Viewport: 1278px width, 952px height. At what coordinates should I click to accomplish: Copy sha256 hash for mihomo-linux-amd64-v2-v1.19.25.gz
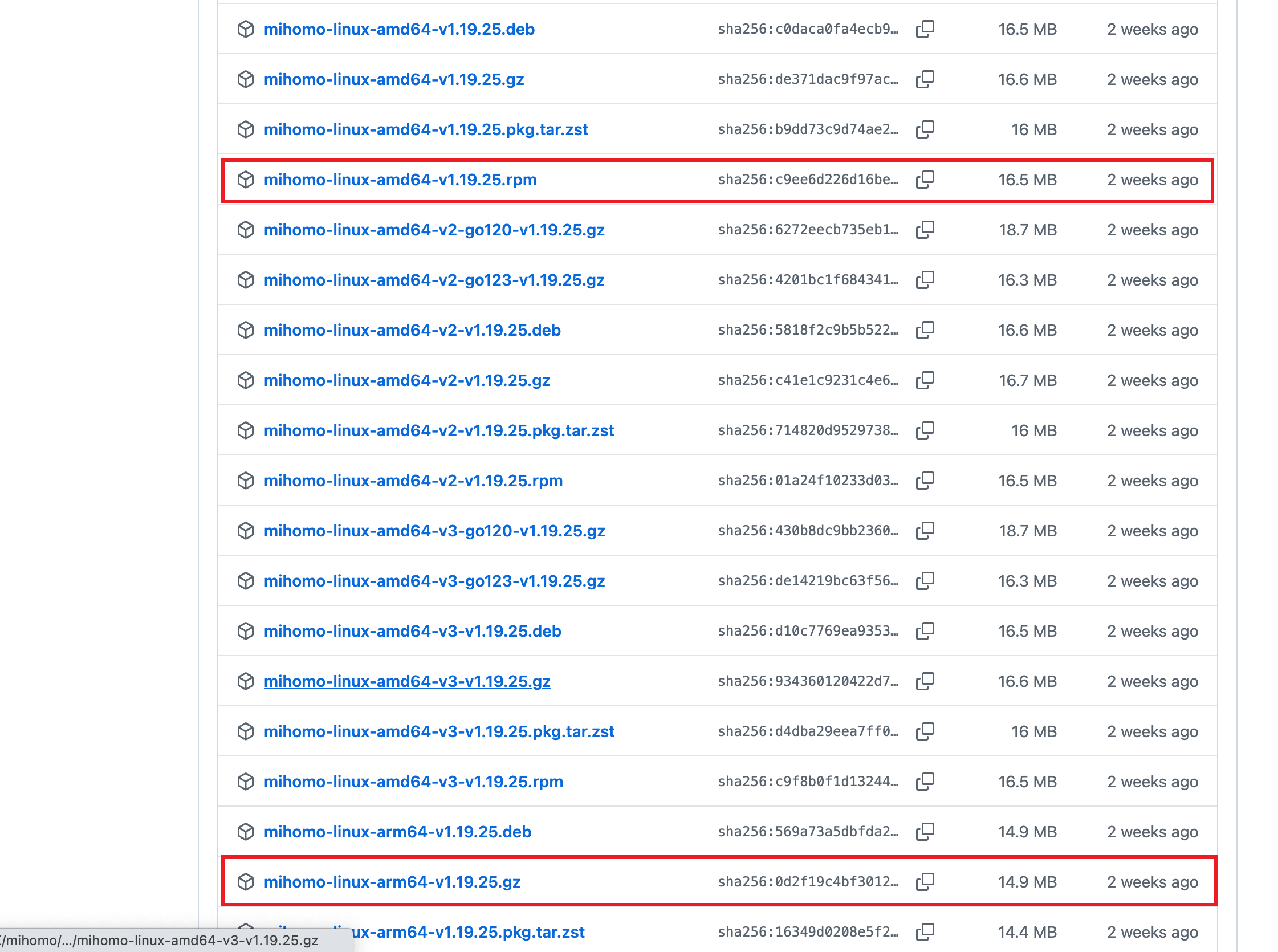(925, 380)
